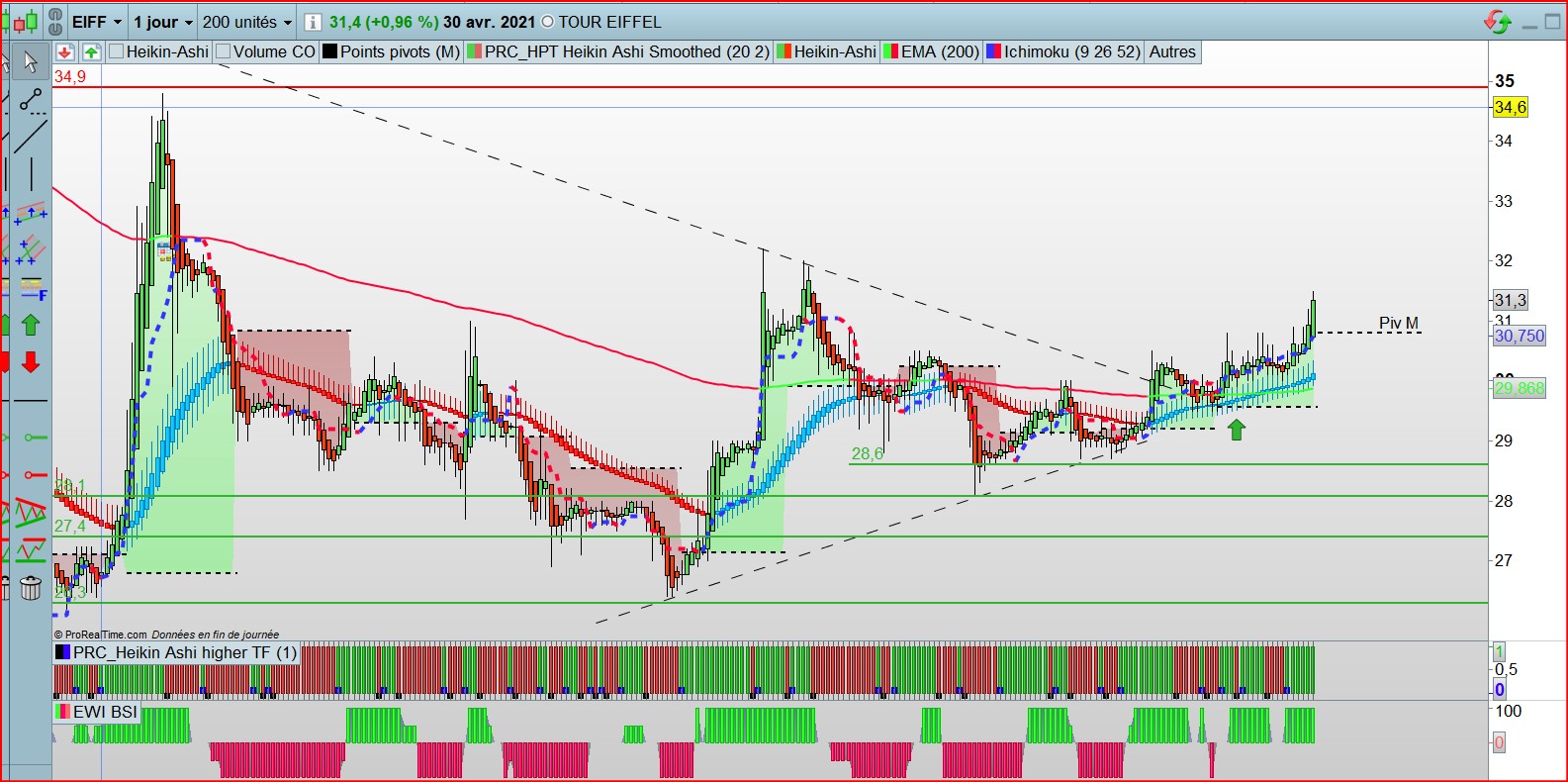This screenshot has width=1568, height=782.
Task: Click the PRC_Heikin Ashi higher TF (1) label
Action: click(x=177, y=652)
